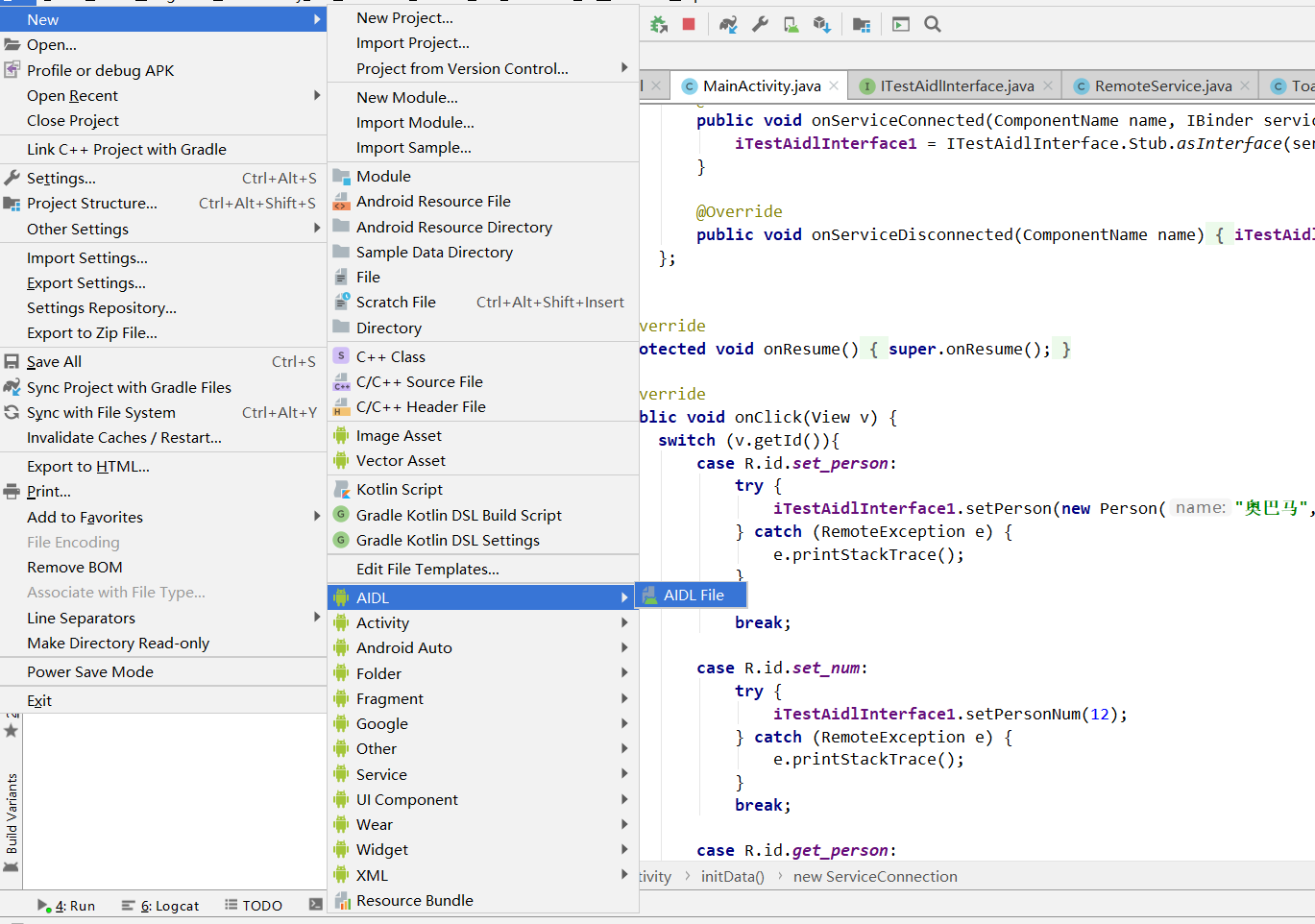Click initData() in the breadcrumb bar
Viewport: 1315px width, 924px height.
[732, 876]
